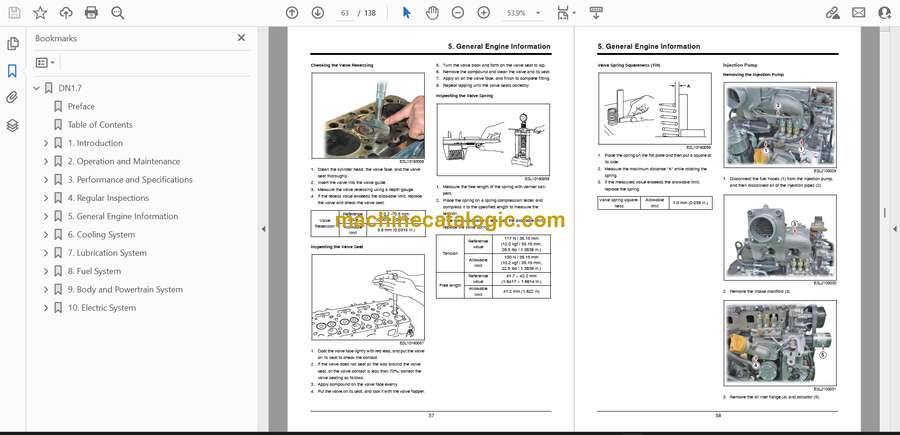Zoom out with the minus icon
The height and width of the screenshot is (435, 900).
(457, 13)
